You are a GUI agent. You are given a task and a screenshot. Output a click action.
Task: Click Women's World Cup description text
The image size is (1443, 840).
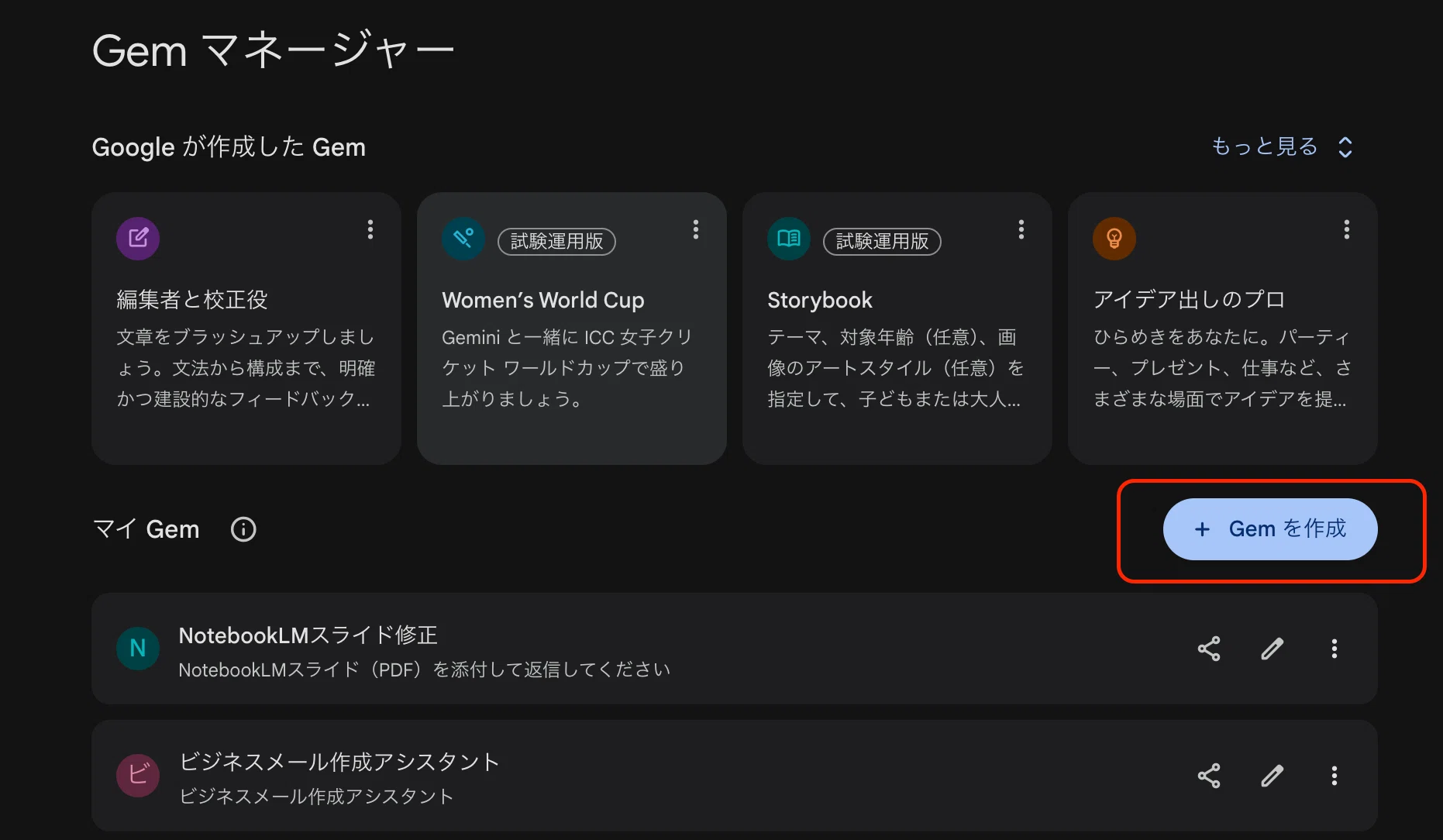point(567,368)
